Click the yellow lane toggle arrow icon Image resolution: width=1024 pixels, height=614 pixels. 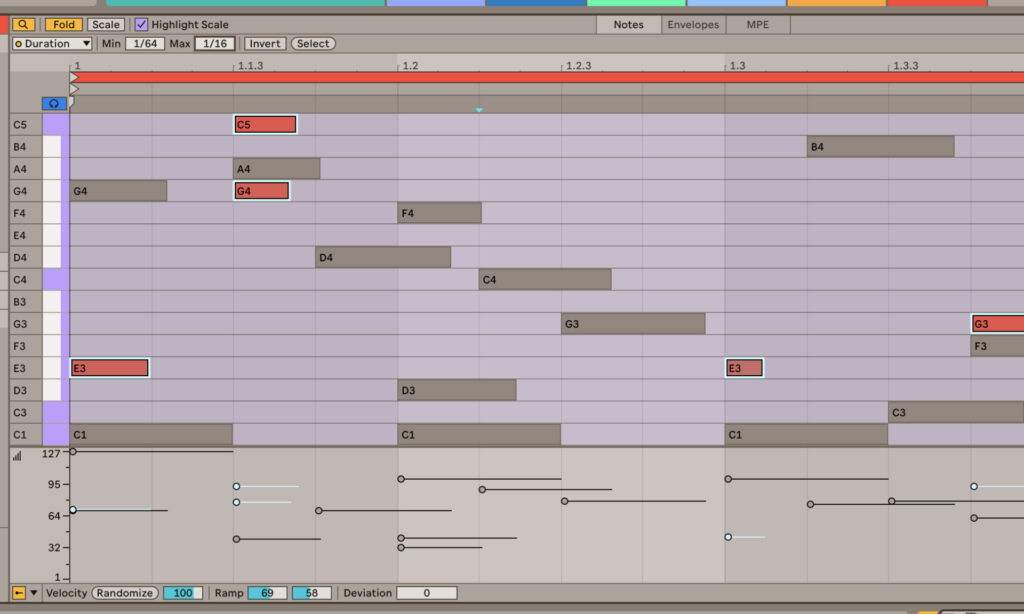(x=18, y=593)
